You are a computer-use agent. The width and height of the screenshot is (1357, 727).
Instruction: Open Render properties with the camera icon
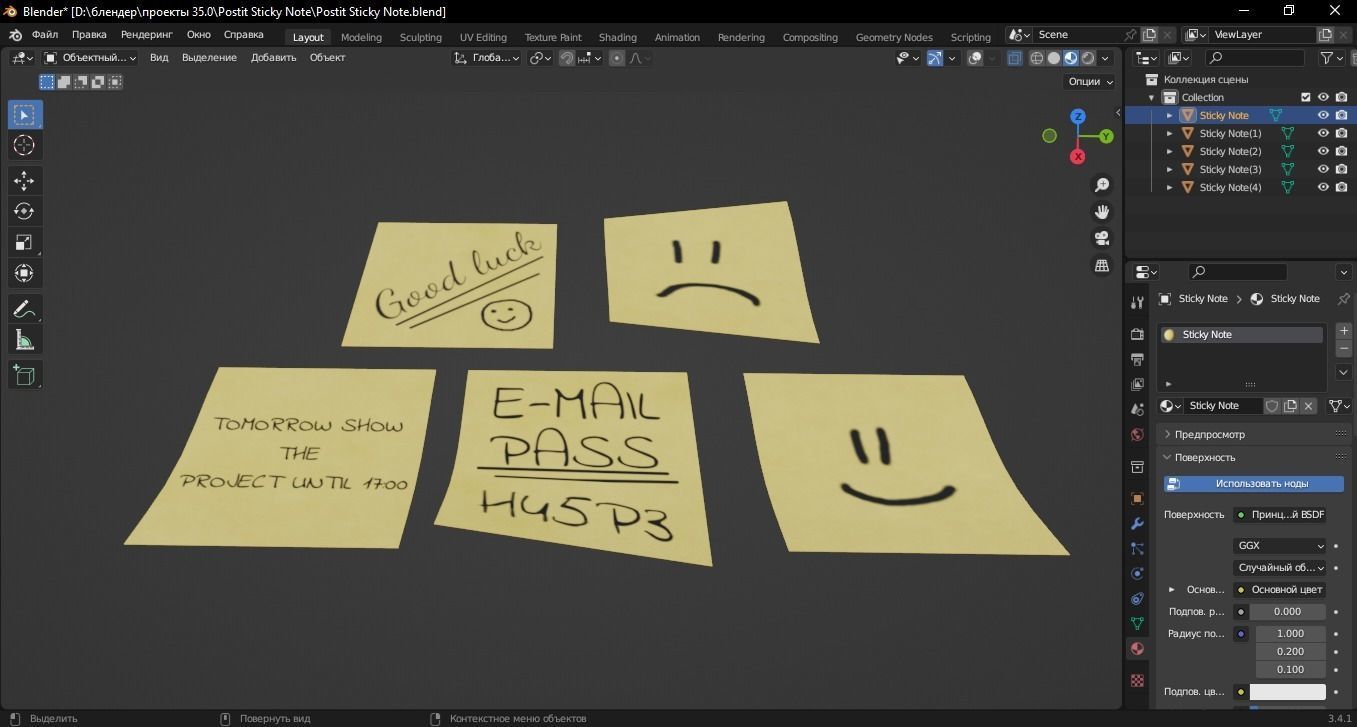coord(1136,333)
